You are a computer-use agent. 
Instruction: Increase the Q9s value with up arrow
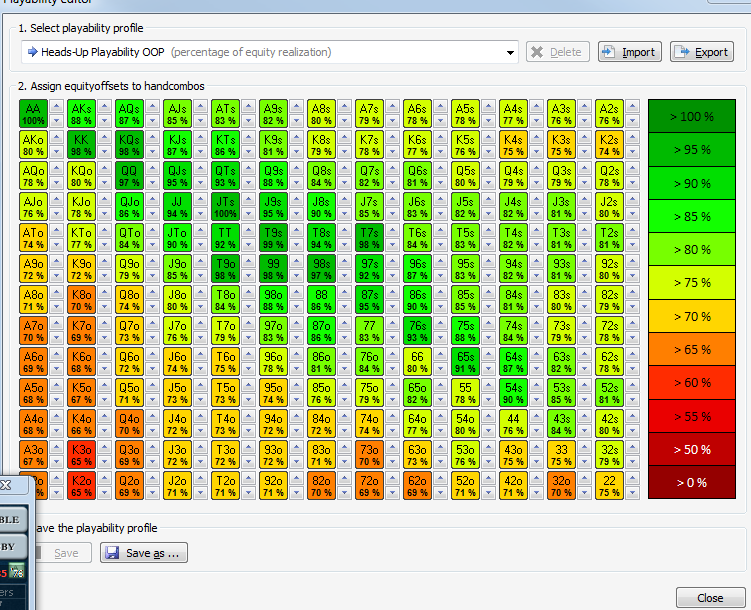click(296, 169)
